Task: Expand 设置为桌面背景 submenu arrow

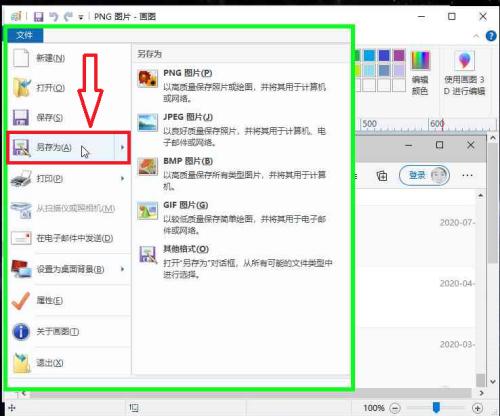Action: click(123, 269)
